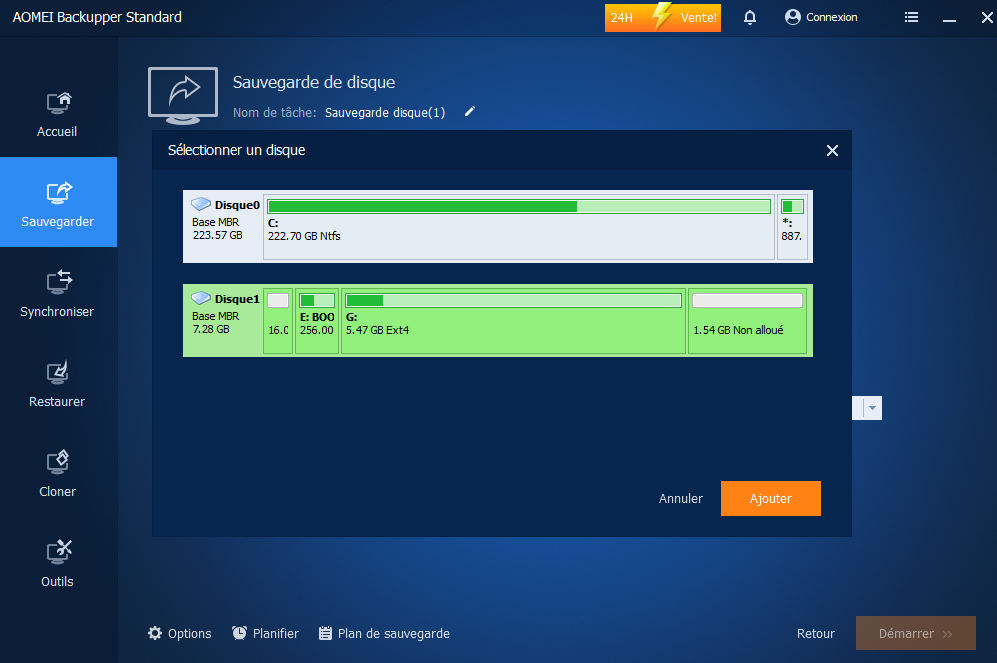The width and height of the screenshot is (997, 663).
Task: Open the Plan de sauvegarde scheme
Action: tap(384, 633)
